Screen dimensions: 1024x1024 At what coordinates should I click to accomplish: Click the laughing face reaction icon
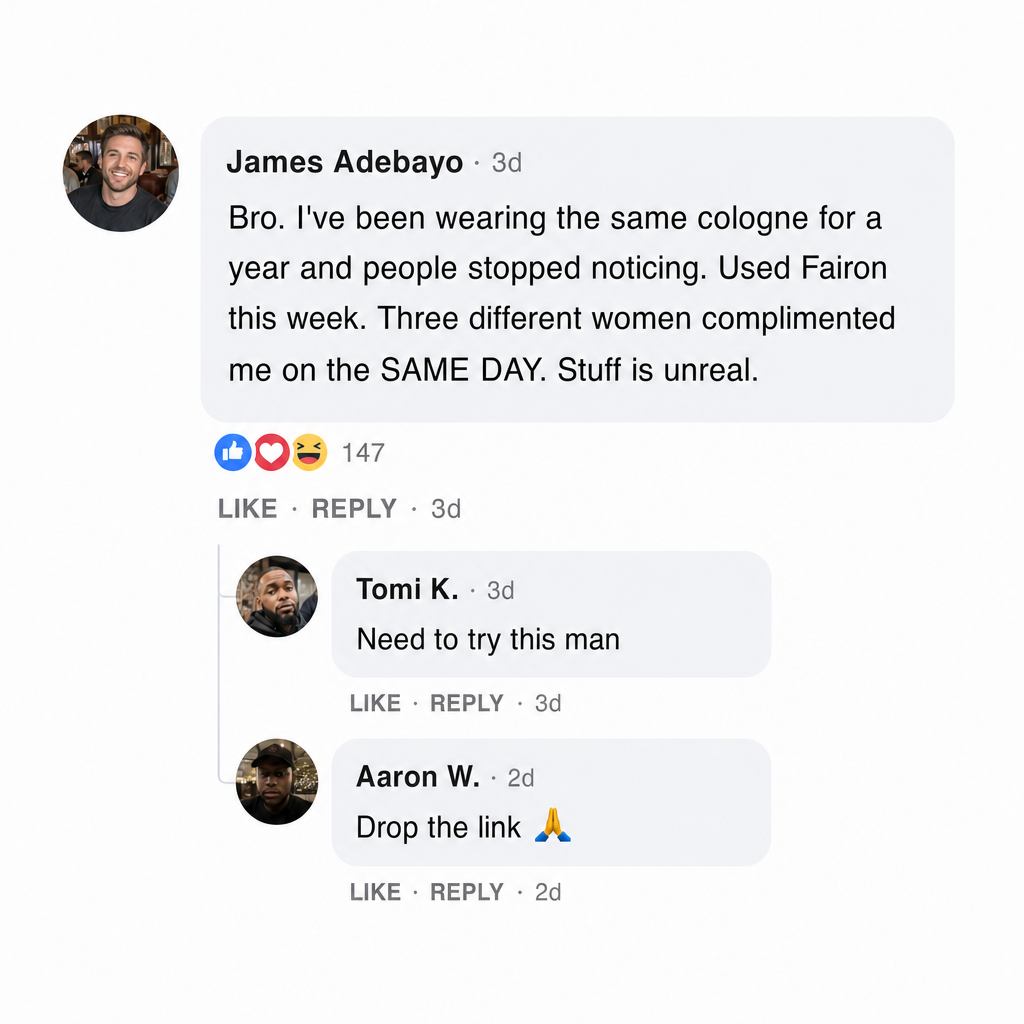[309, 452]
